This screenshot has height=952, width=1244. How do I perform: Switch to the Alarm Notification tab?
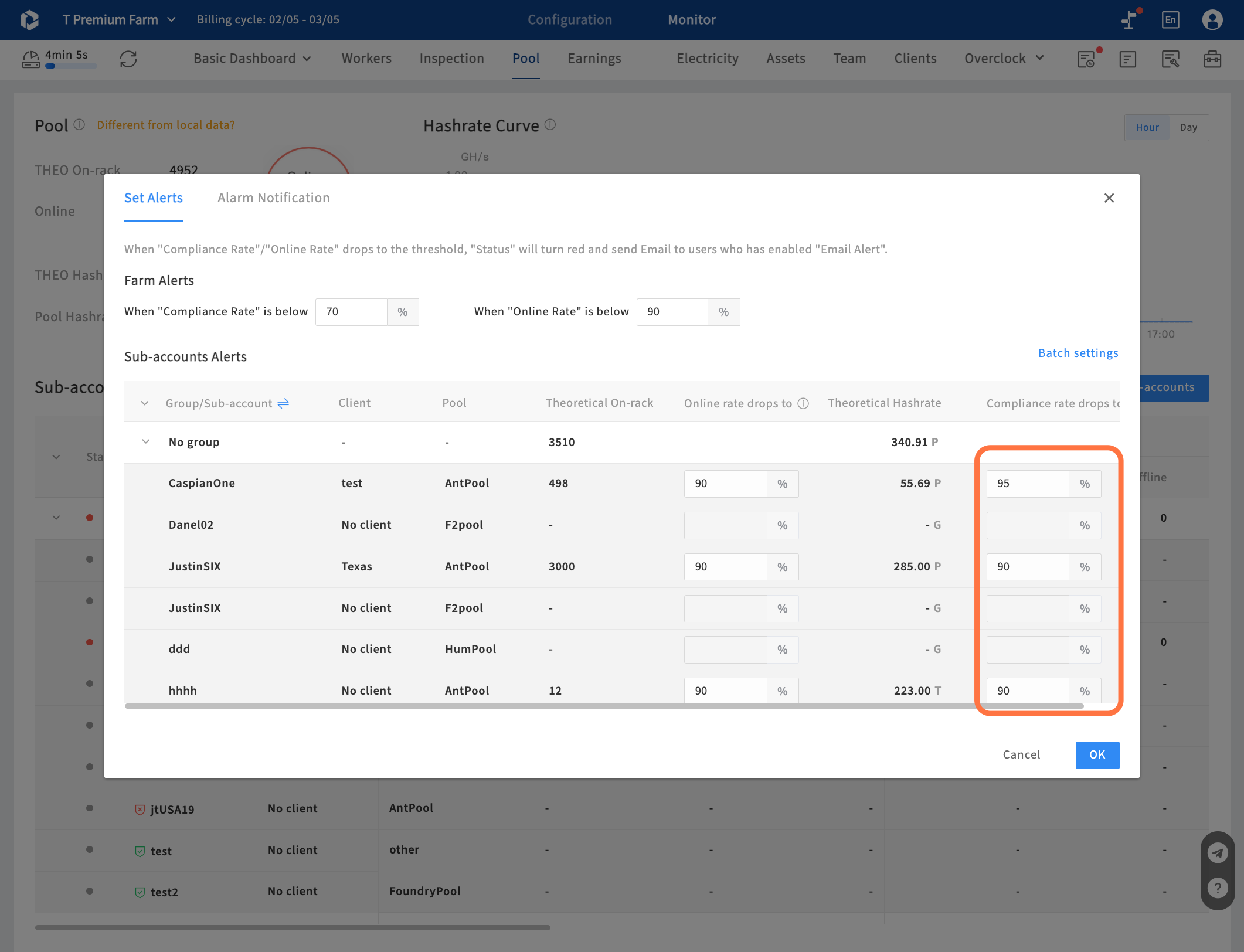click(x=273, y=198)
